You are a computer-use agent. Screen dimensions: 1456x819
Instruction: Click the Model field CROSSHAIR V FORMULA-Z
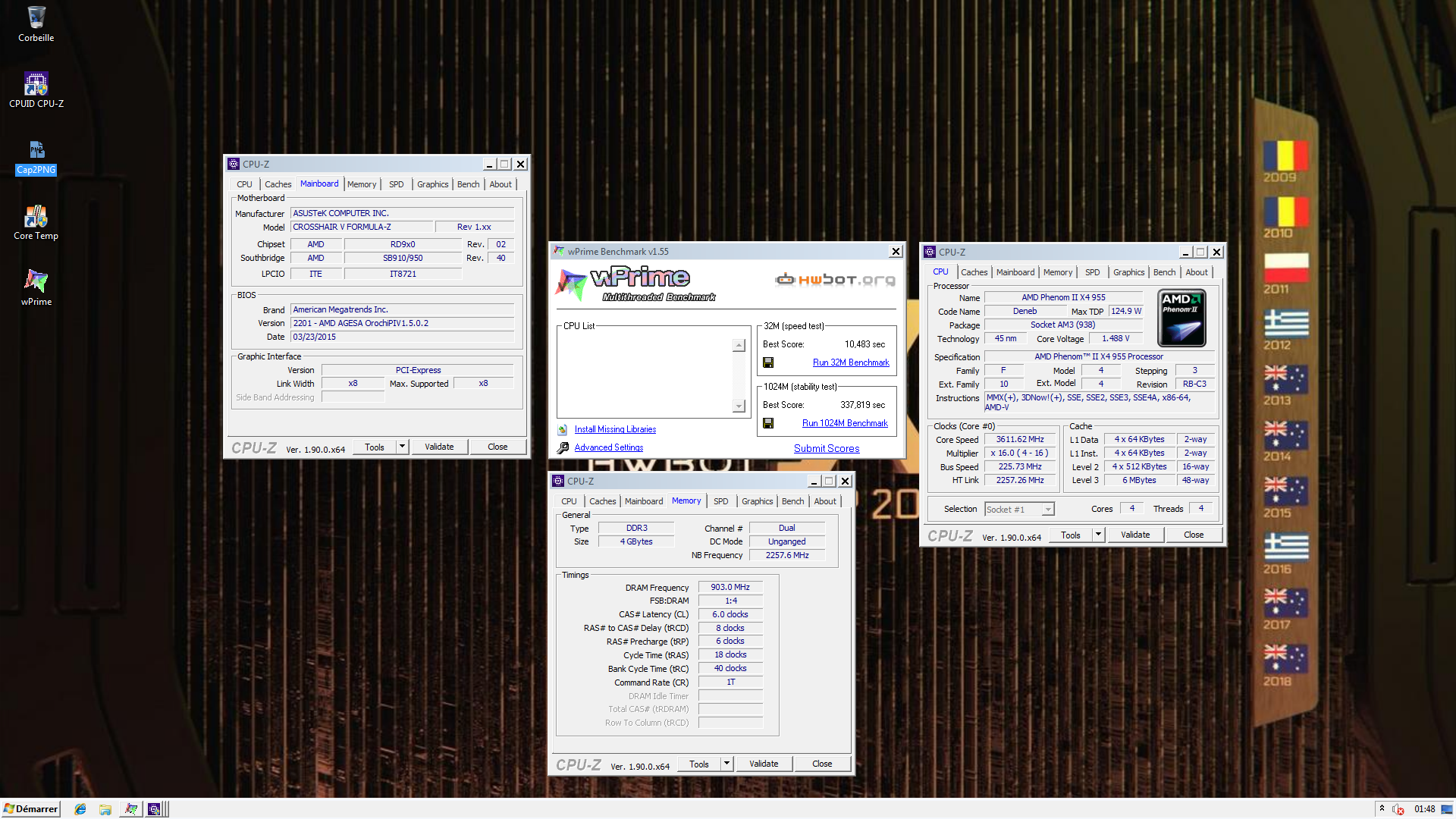point(362,227)
